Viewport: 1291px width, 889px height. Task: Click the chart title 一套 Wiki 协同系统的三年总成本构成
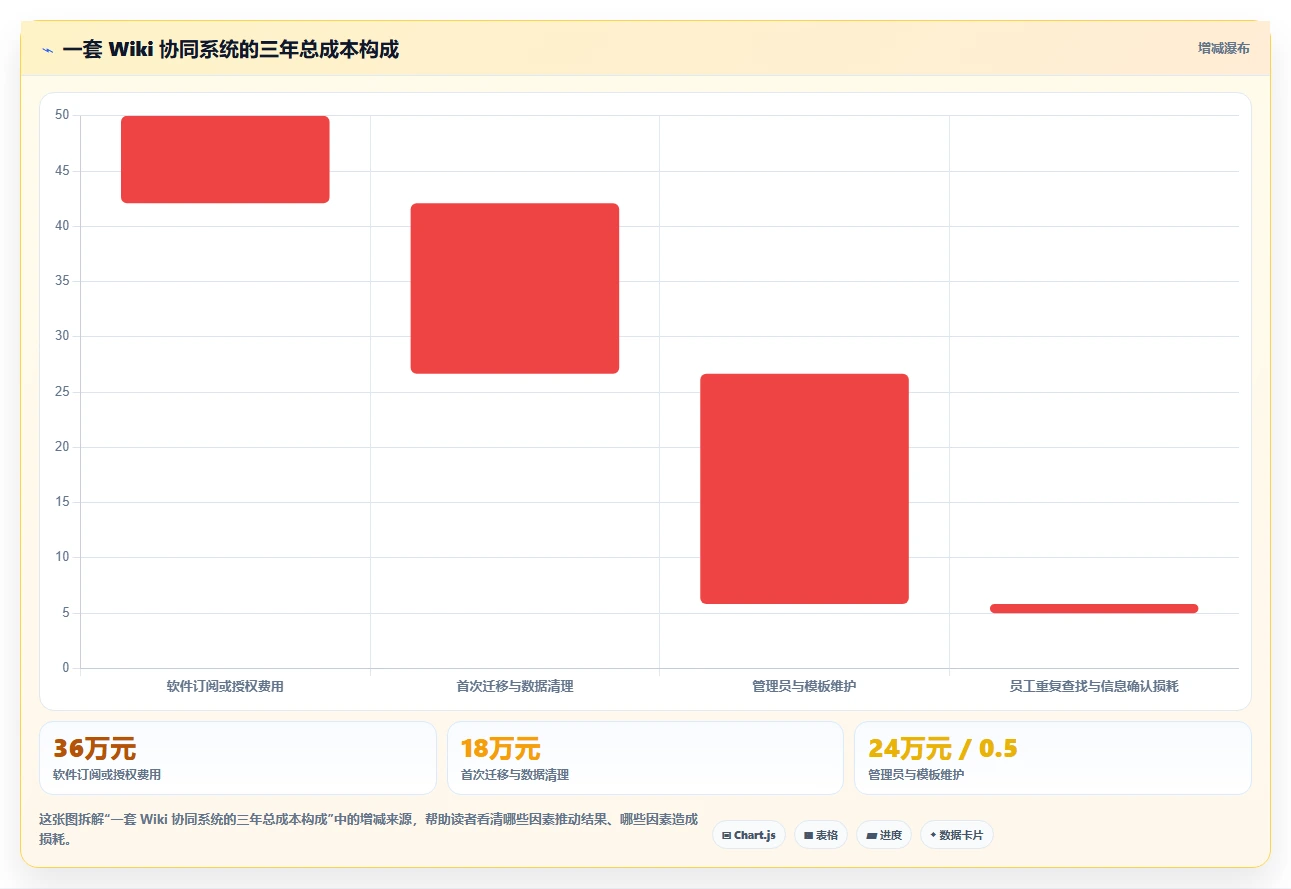point(230,49)
